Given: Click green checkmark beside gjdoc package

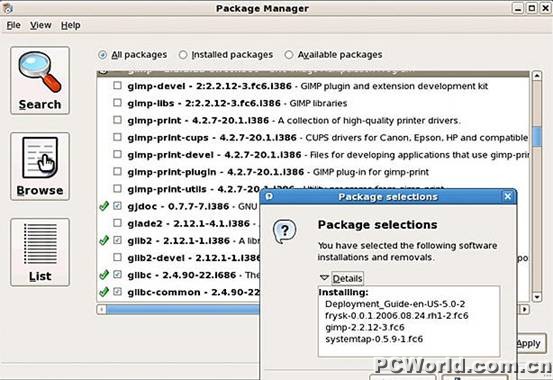Looking at the screenshot, I should [x=104, y=206].
